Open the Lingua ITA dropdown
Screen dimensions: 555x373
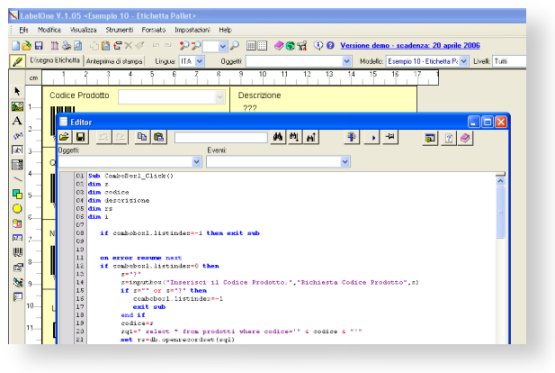coord(200,61)
